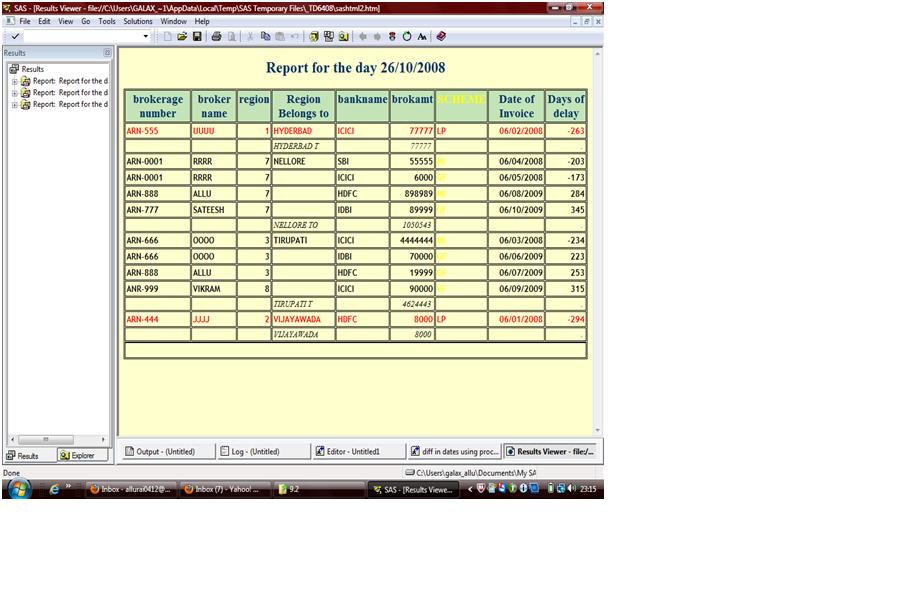Open the SAS Explorer toolbar icon
904x611 pixels.
(x=344, y=36)
